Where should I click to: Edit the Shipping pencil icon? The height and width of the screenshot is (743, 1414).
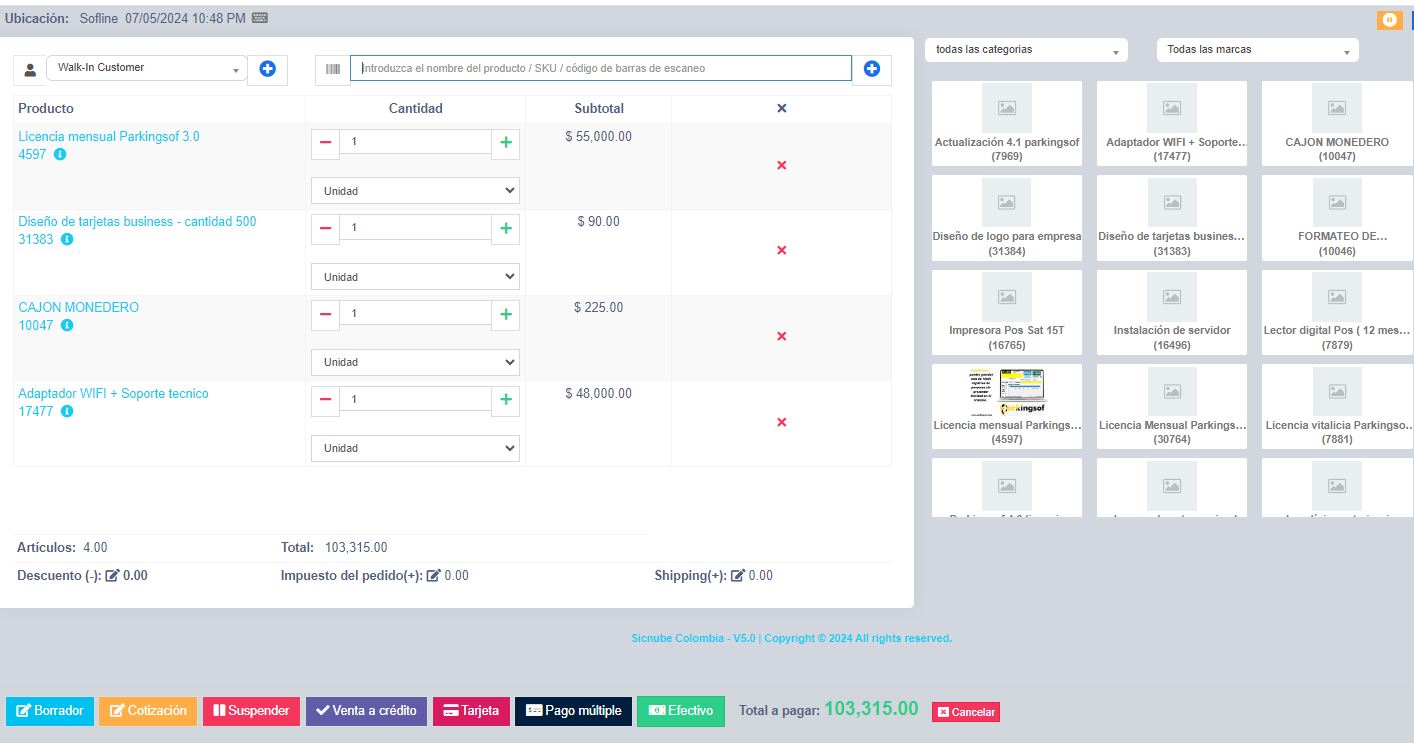738,576
